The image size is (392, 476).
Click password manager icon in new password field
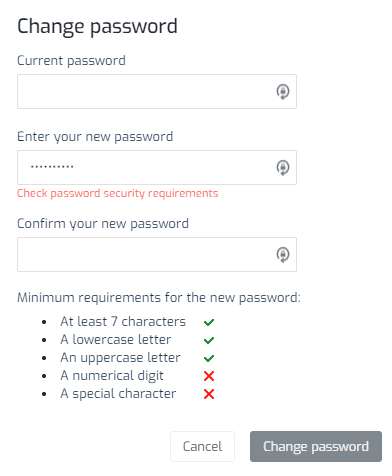(283, 168)
